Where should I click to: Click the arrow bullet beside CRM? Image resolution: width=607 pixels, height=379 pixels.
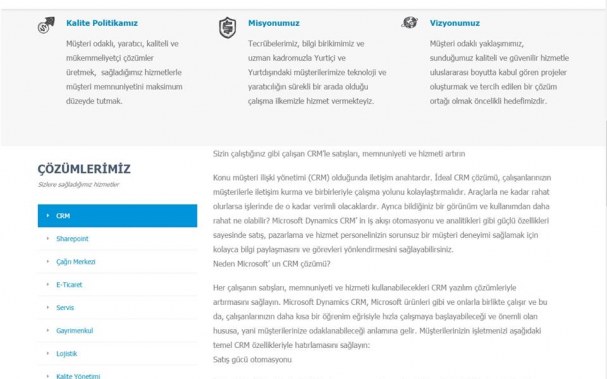[48, 216]
